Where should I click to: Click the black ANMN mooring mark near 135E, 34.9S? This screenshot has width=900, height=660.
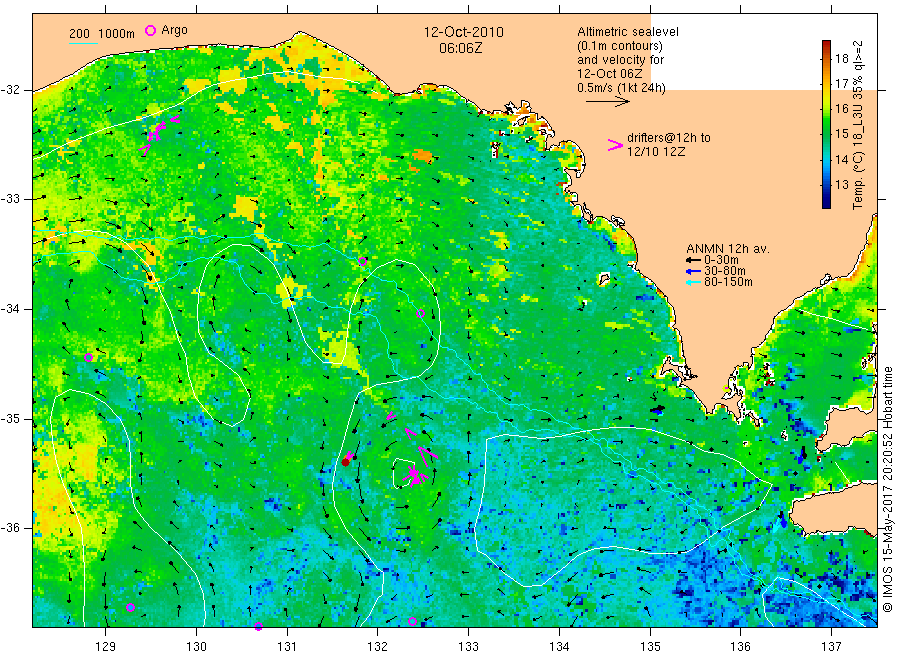click(x=657, y=410)
